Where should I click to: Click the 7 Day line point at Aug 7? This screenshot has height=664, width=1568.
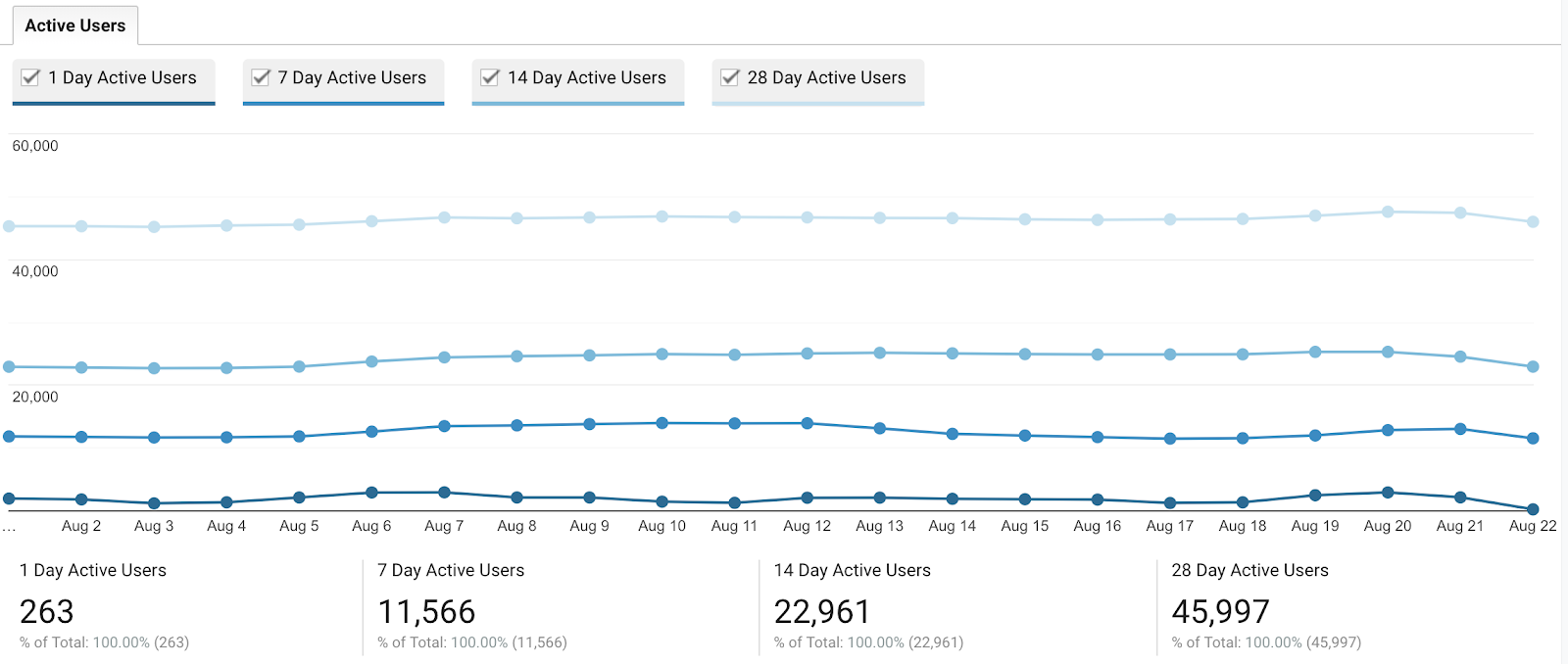click(444, 426)
